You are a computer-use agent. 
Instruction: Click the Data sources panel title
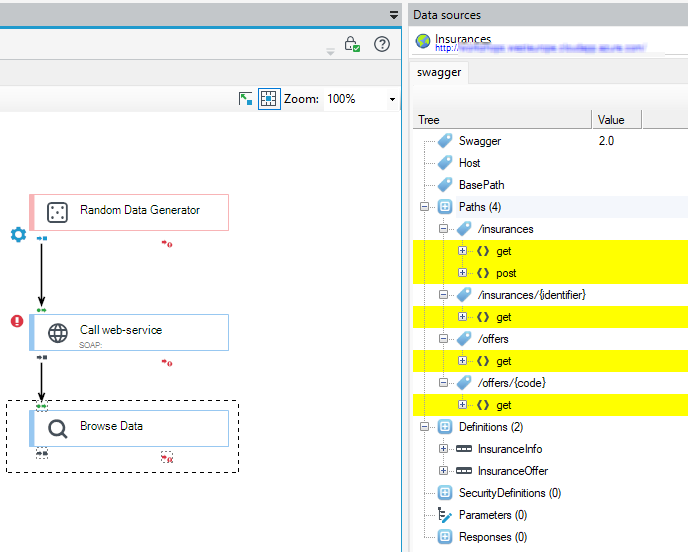click(447, 15)
